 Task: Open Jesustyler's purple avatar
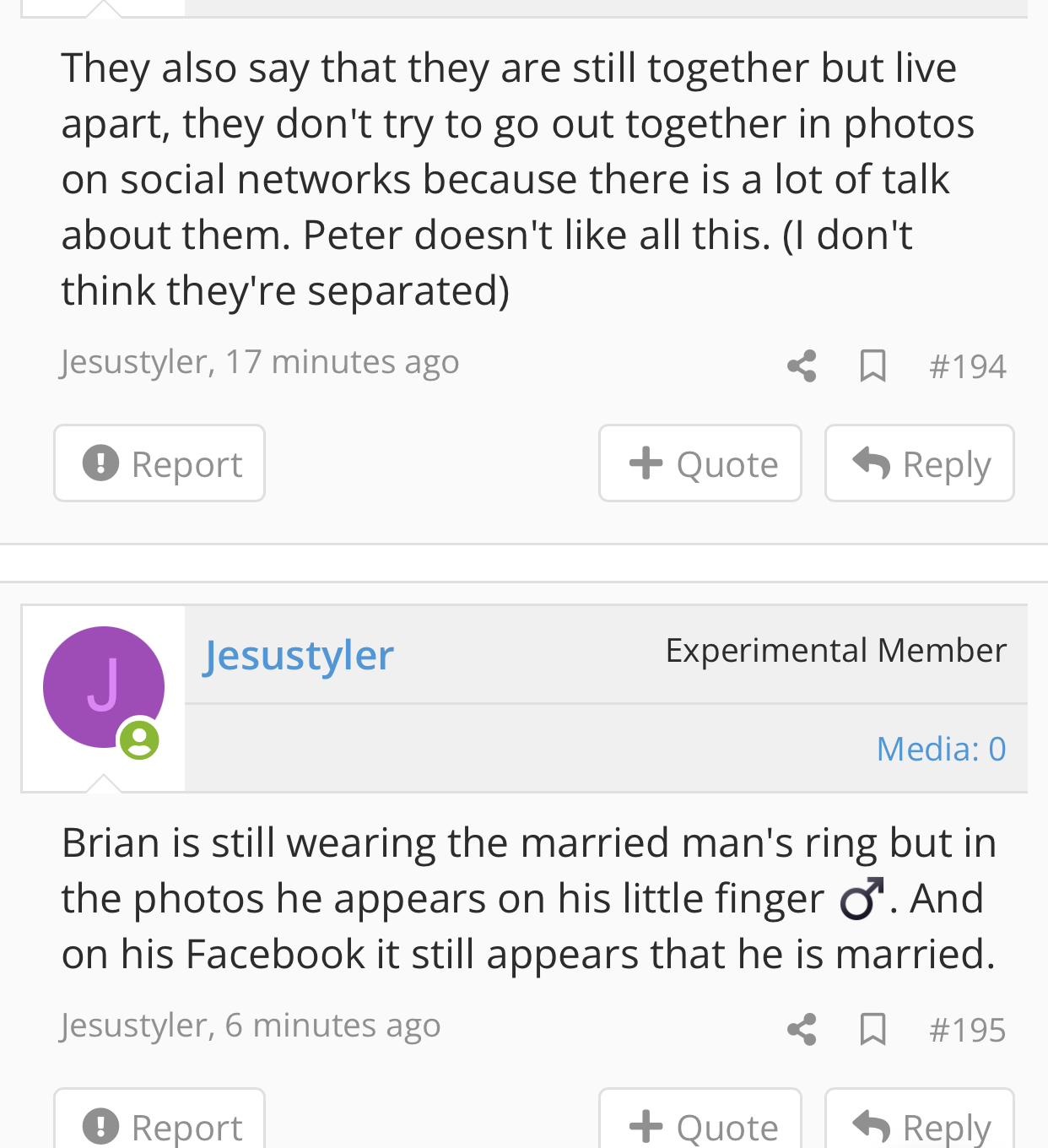[x=103, y=686]
